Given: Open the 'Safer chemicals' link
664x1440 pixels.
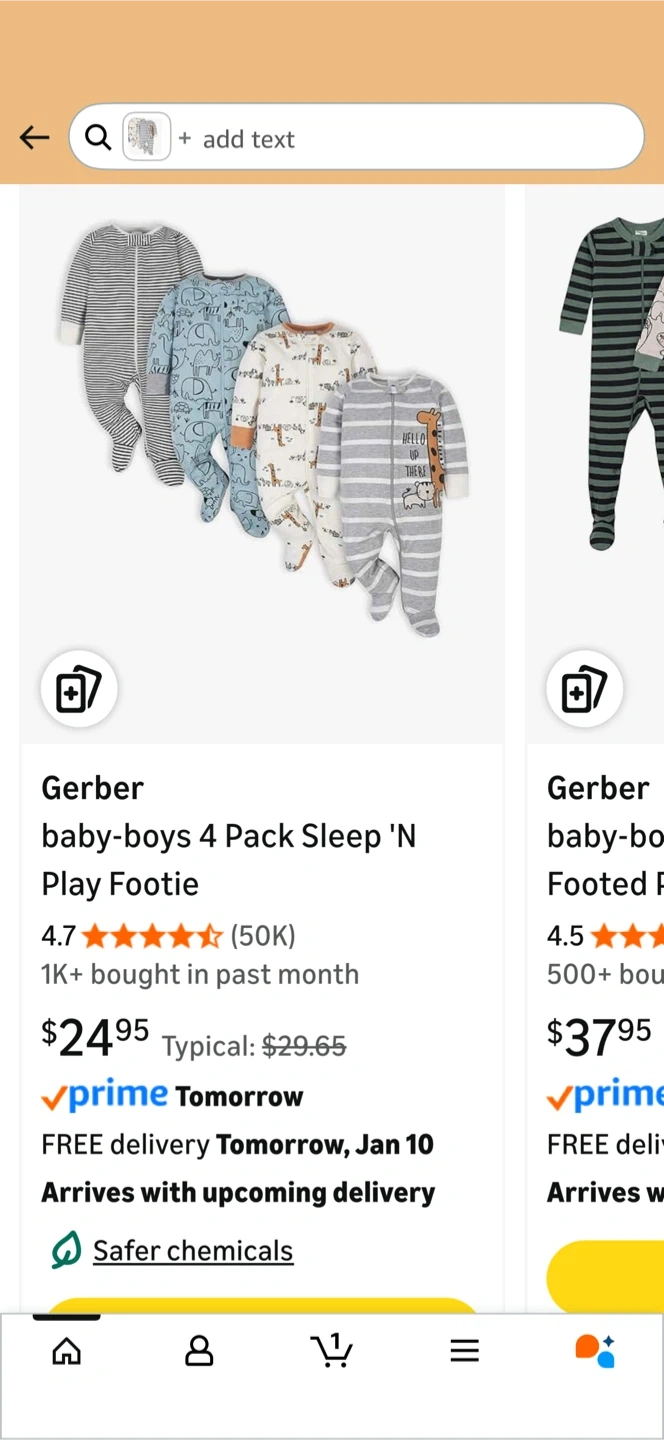Looking at the screenshot, I should tap(193, 1251).
